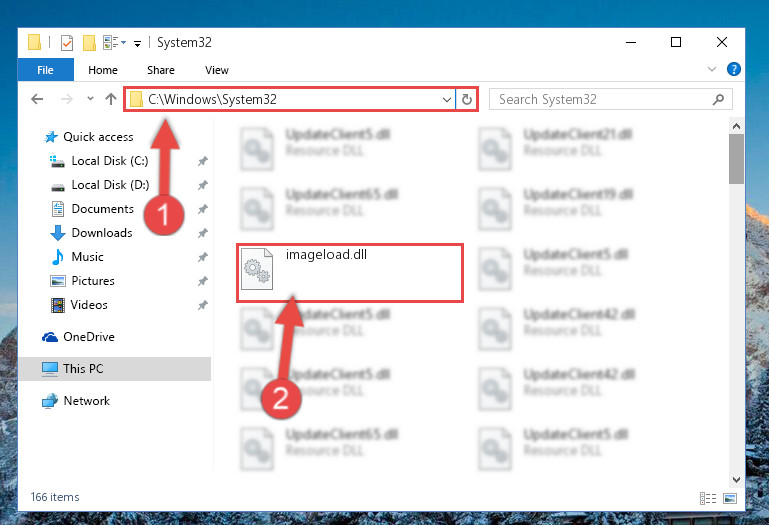The image size is (769, 525).
Task: Click the search magnifier icon
Action: (x=718, y=99)
